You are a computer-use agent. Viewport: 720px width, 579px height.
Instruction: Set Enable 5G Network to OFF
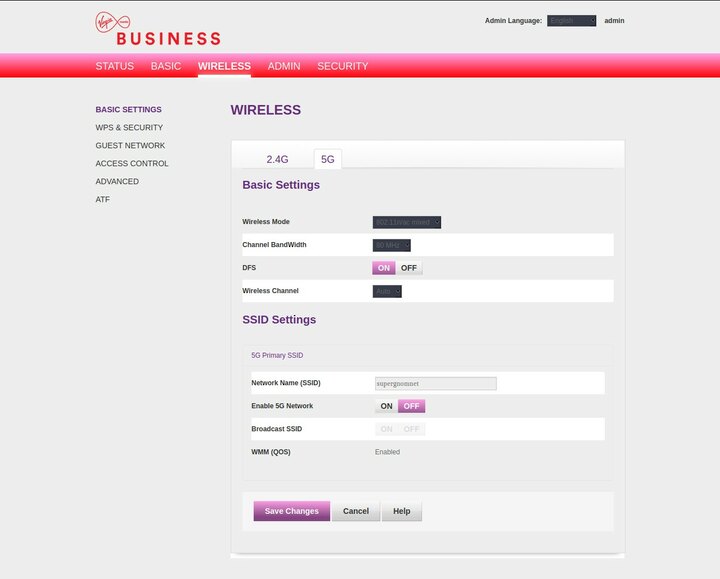point(412,406)
